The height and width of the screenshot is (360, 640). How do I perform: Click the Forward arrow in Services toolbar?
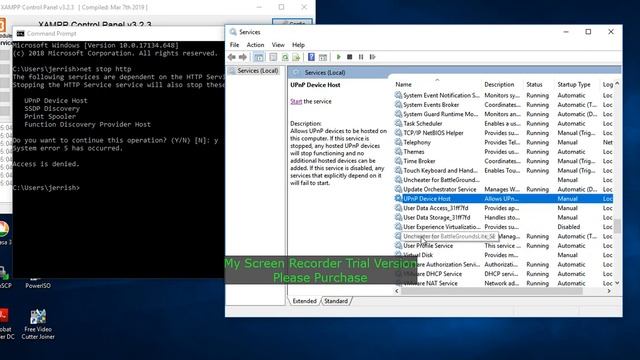[x=243, y=57]
